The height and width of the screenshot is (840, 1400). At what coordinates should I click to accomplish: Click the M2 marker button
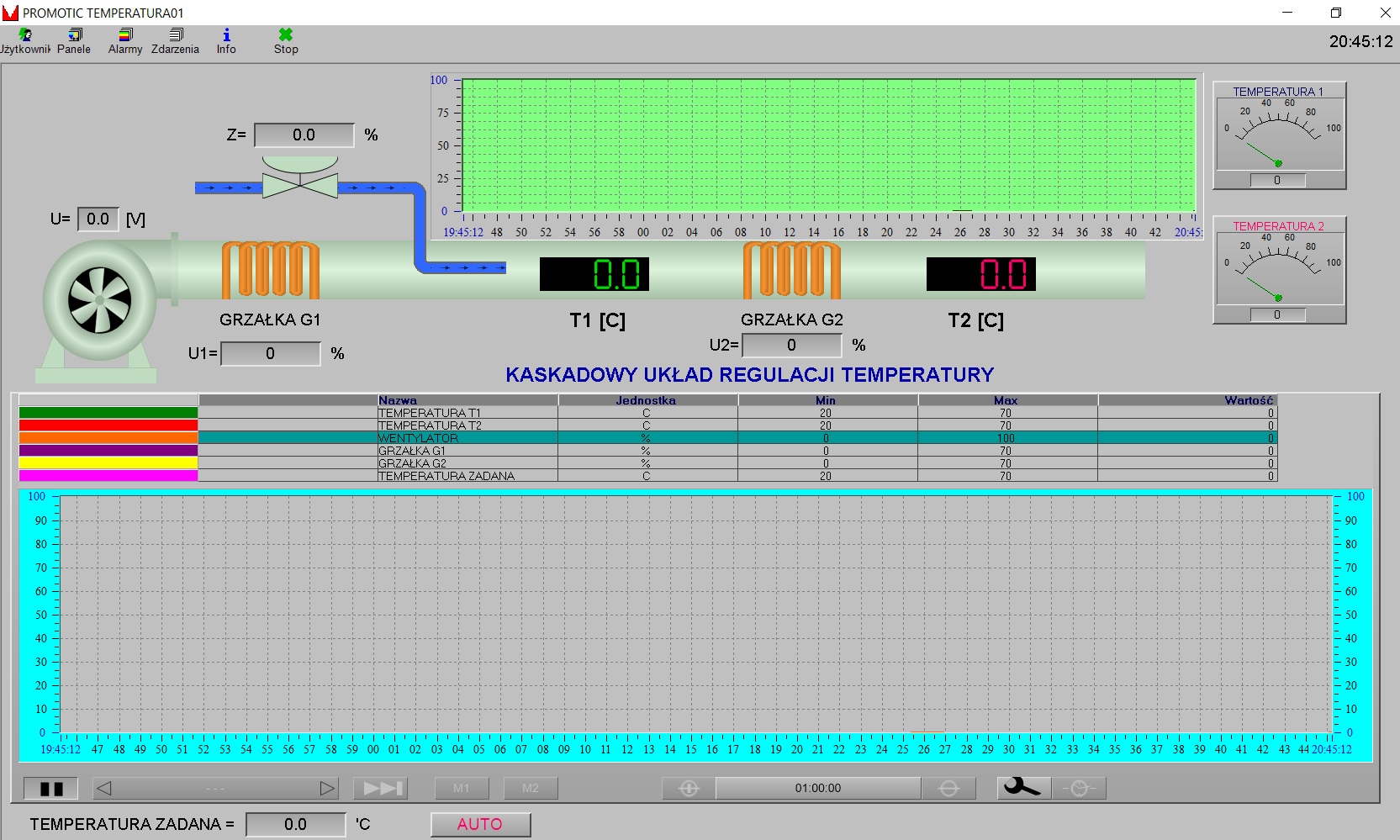530,789
